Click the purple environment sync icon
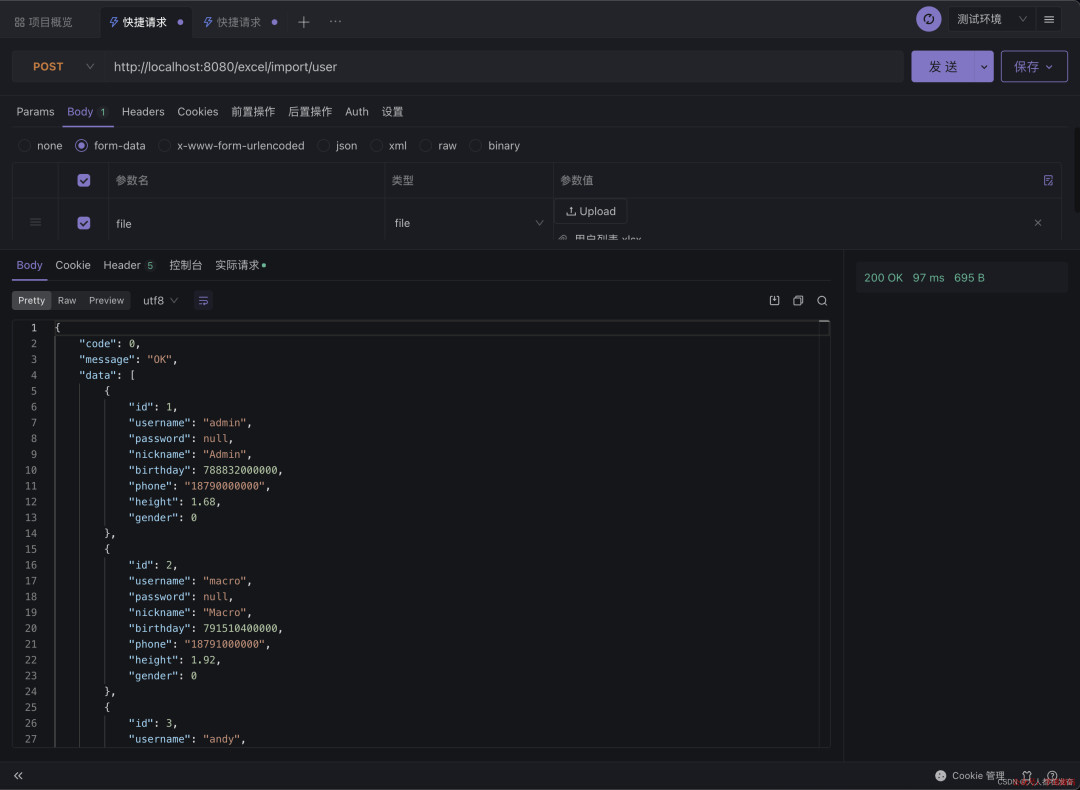The width and height of the screenshot is (1080, 790). [x=928, y=18]
